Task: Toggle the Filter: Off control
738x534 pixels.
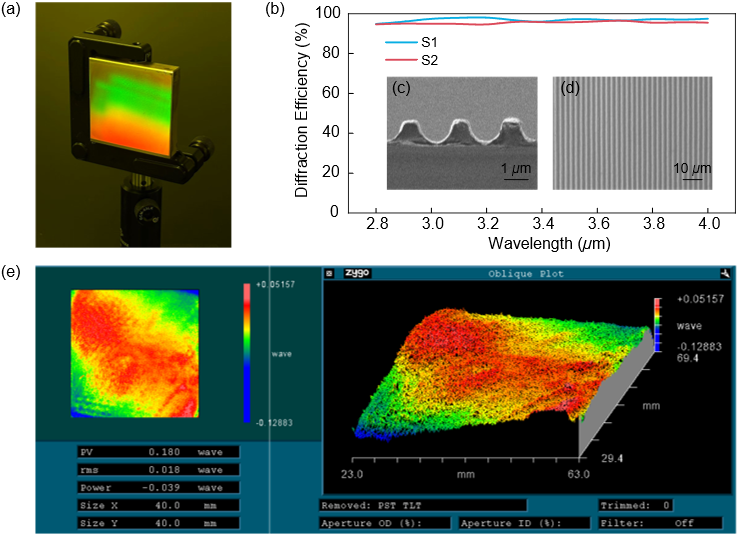Action: coord(660,522)
